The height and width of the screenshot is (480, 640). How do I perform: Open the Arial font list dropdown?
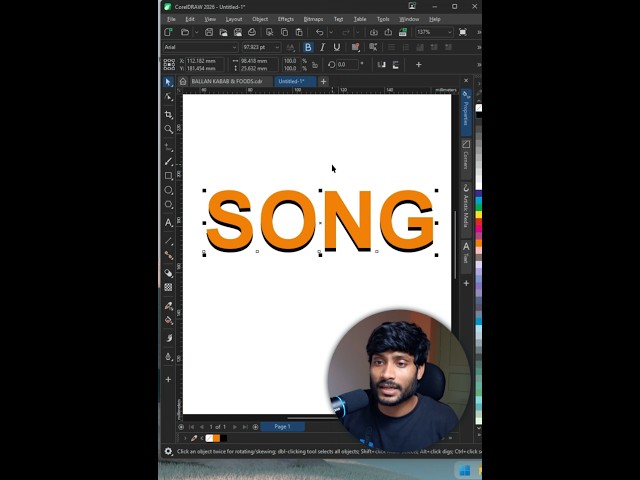tap(234, 47)
